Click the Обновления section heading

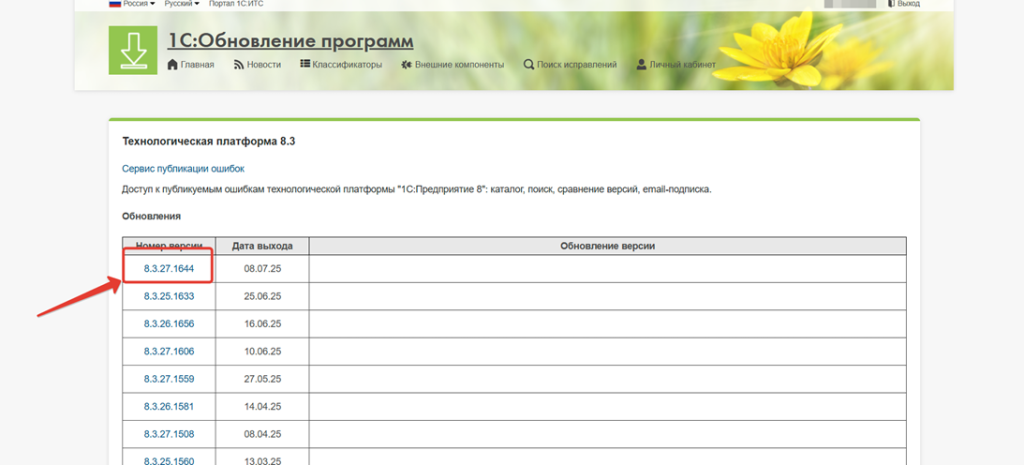152,216
